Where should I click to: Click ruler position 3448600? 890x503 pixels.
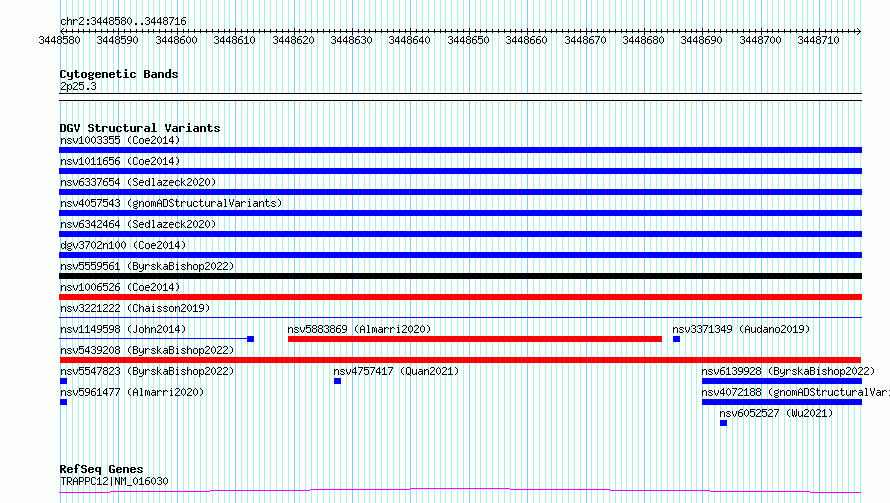176,40
